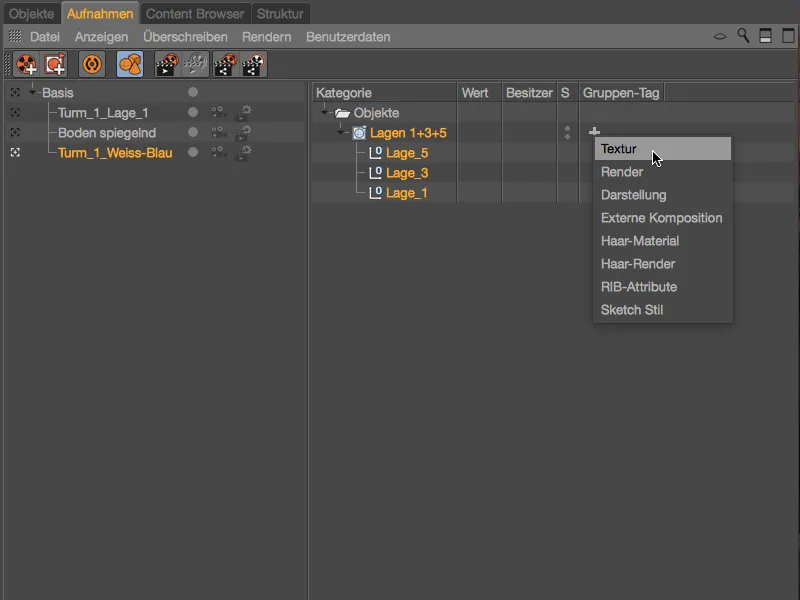Viewport: 800px width, 600px height.
Task: Activate the take marker dot next to Basis
Action: point(193,93)
